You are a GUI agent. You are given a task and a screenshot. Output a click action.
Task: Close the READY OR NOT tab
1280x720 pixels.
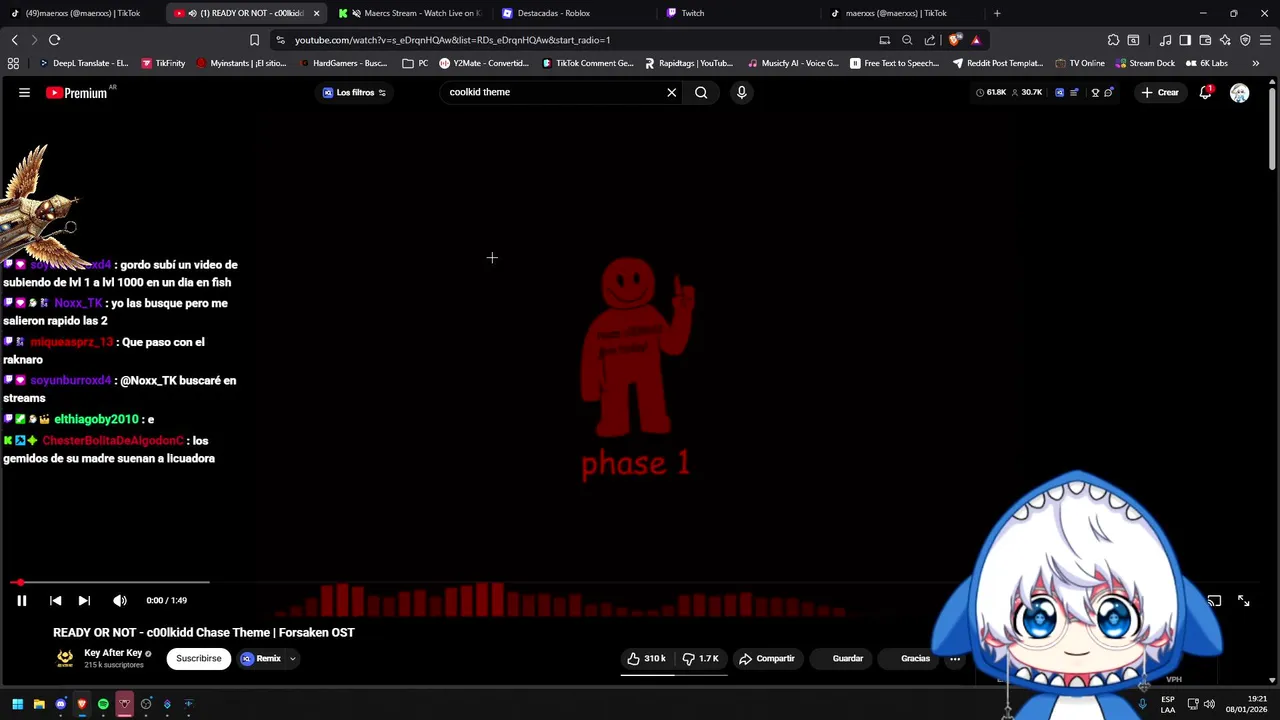coord(316,13)
